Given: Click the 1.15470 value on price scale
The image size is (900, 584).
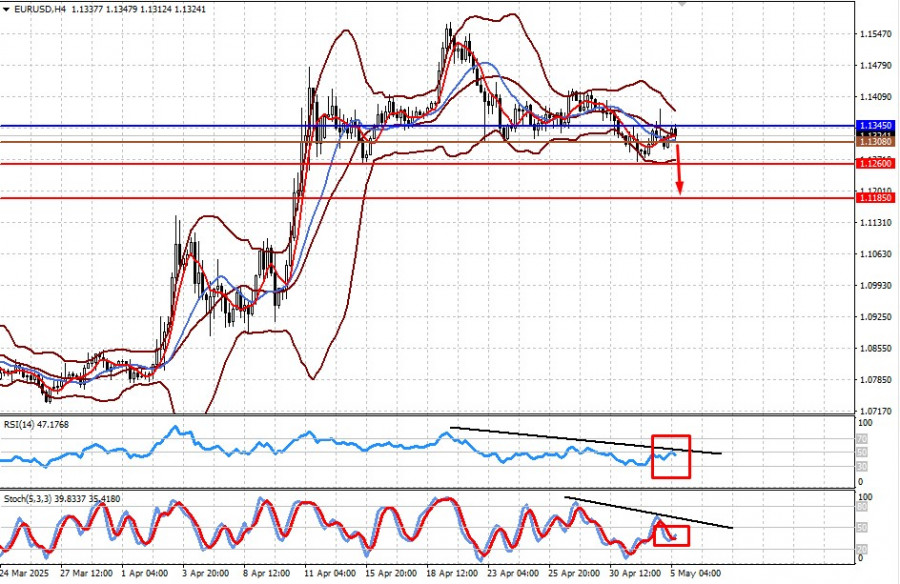Looking at the screenshot, I should [876, 35].
